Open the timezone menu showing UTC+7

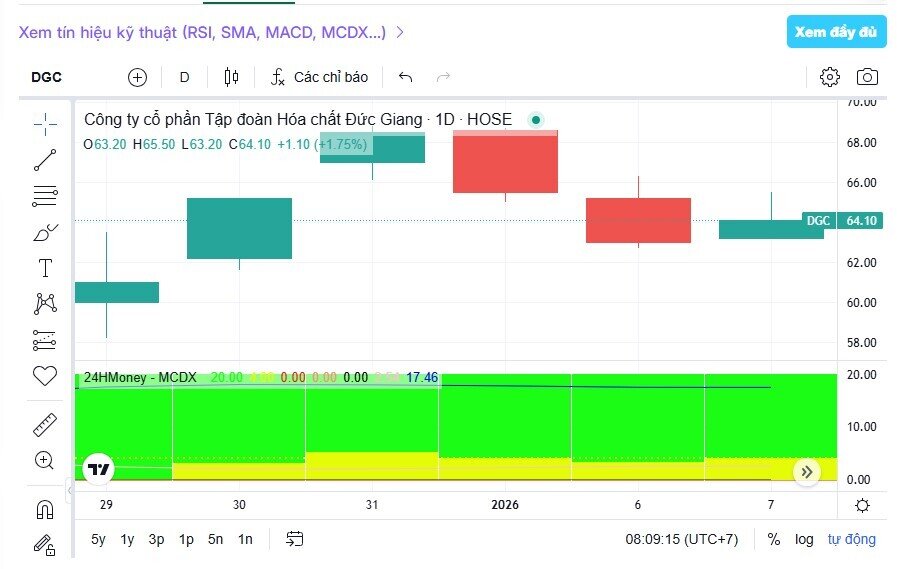(x=681, y=539)
